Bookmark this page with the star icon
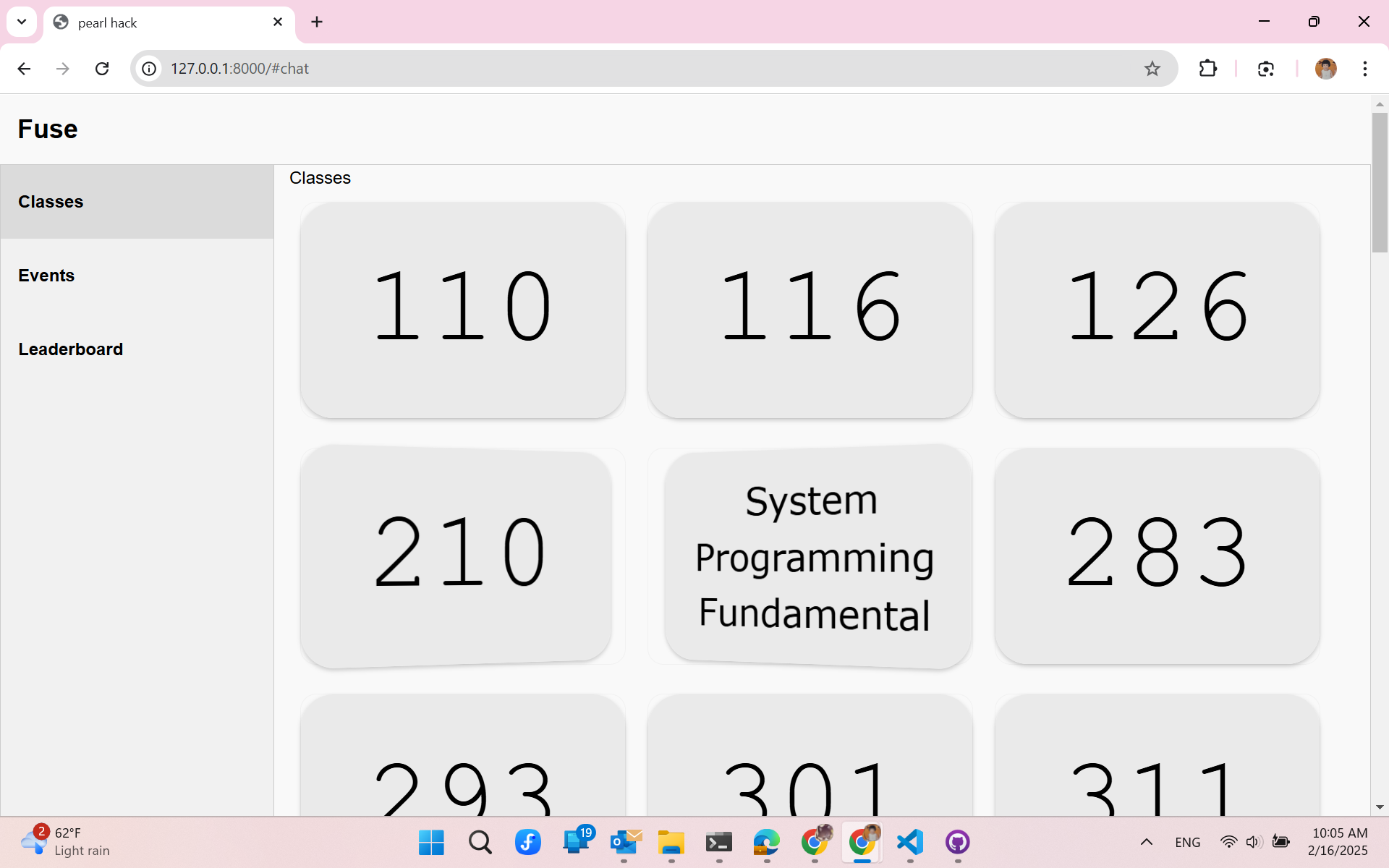 coord(1152,69)
